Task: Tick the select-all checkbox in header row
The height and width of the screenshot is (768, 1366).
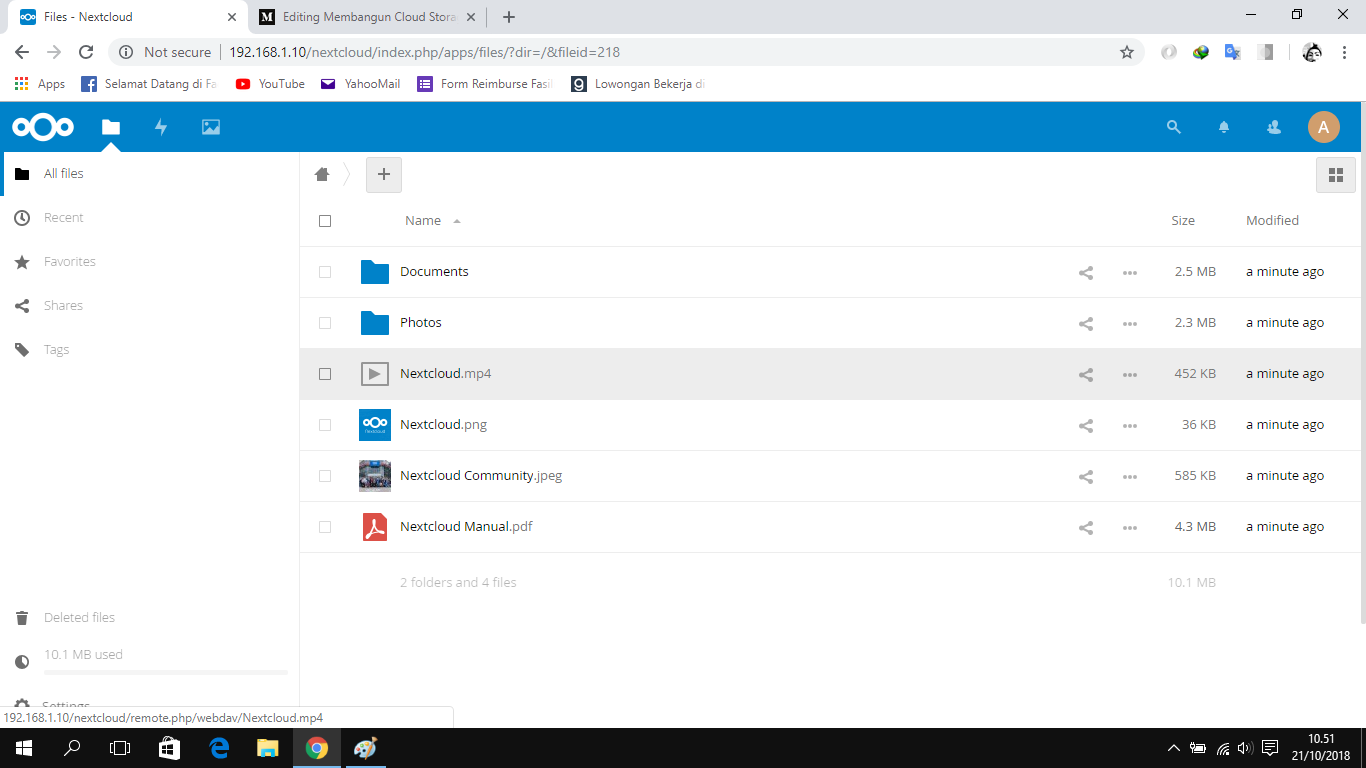Action: 325,221
